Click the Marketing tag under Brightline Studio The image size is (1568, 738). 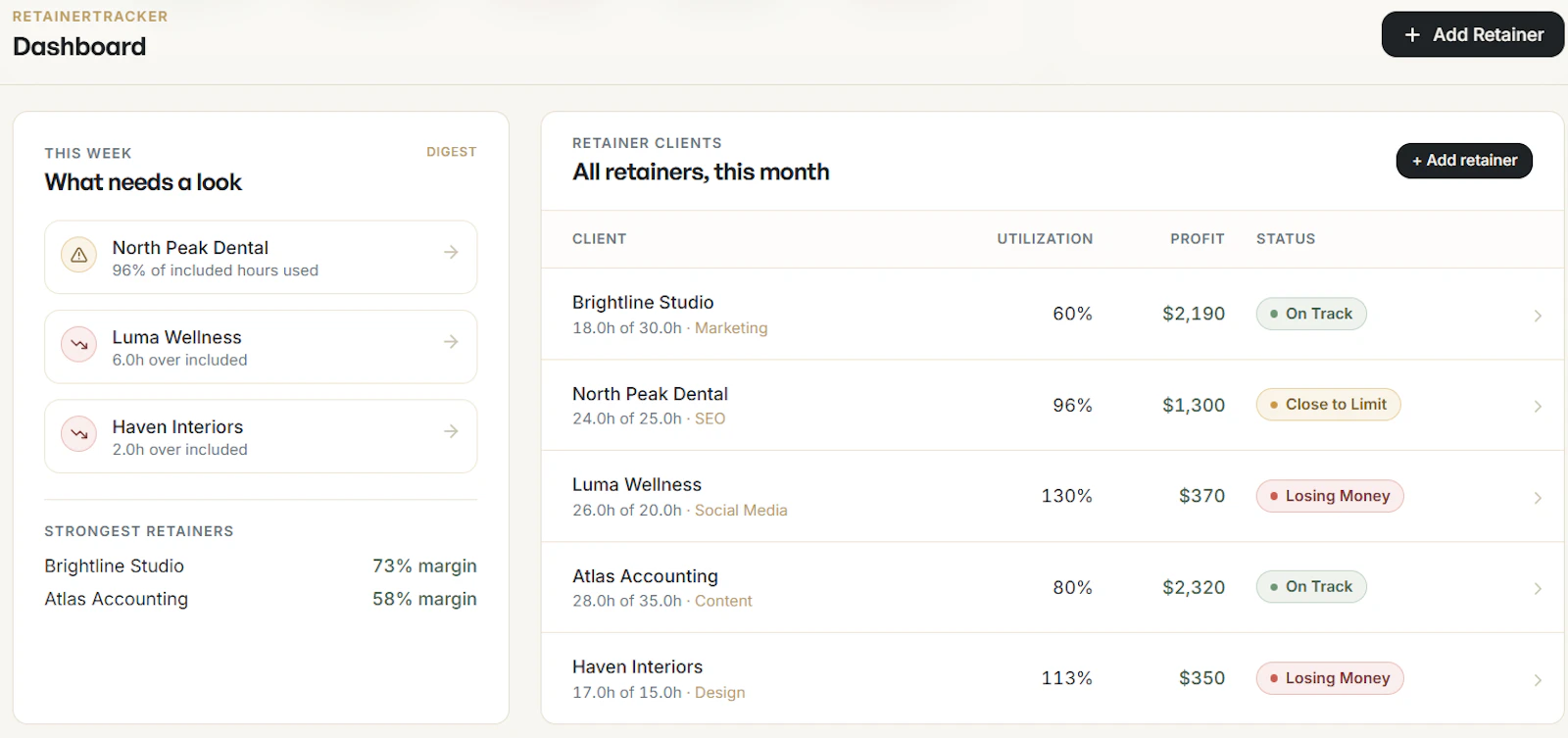(x=731, y=328)
